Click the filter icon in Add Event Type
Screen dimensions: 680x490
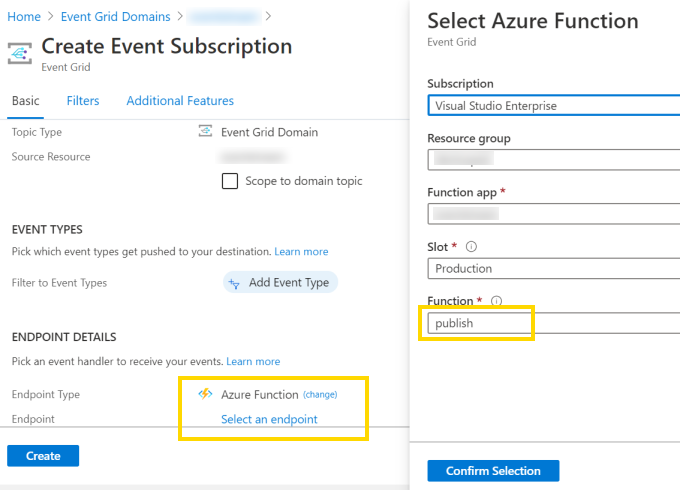coord(236,283)
